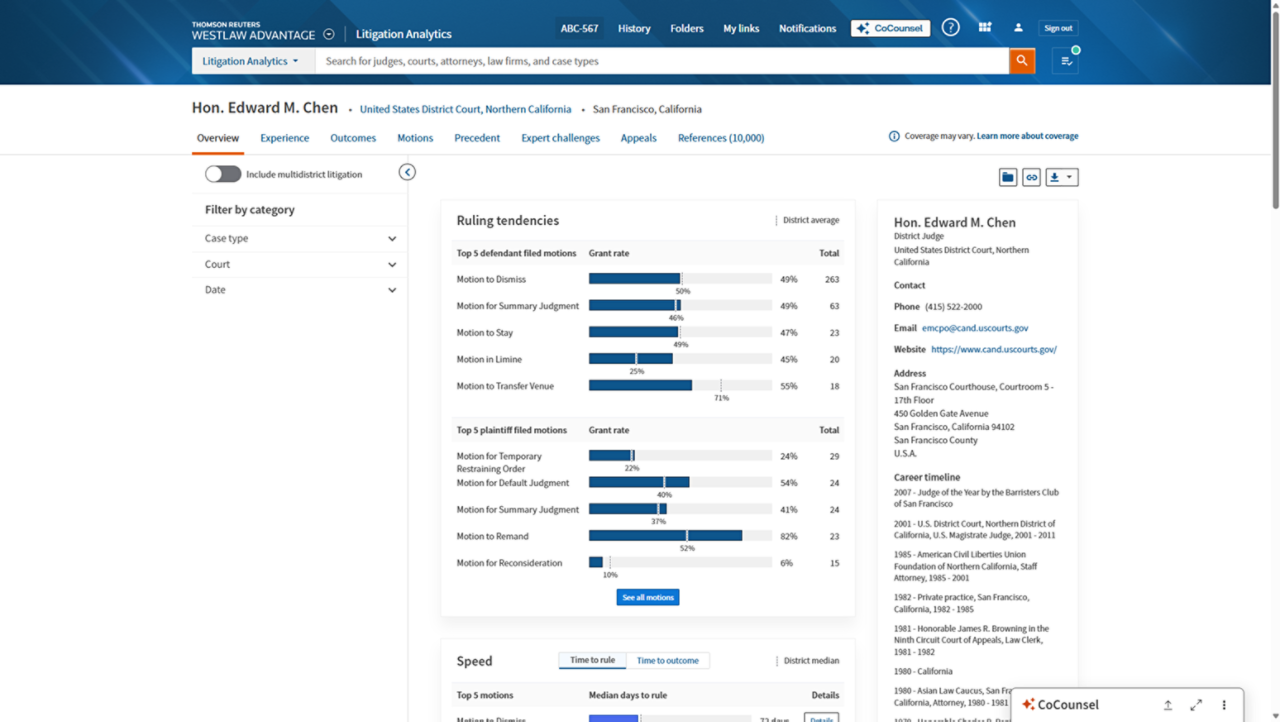Click the copy link icon
This screenshot has width=1280, height=722.
click(x=1031, y=177)
